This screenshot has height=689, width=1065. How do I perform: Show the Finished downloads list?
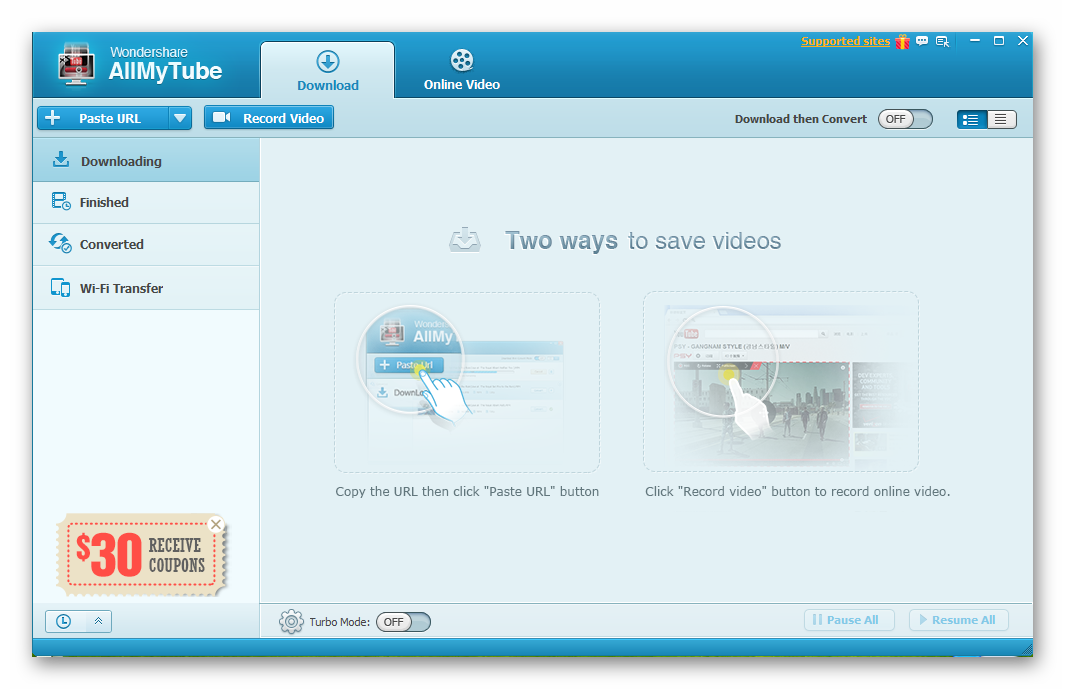[146, 202]
